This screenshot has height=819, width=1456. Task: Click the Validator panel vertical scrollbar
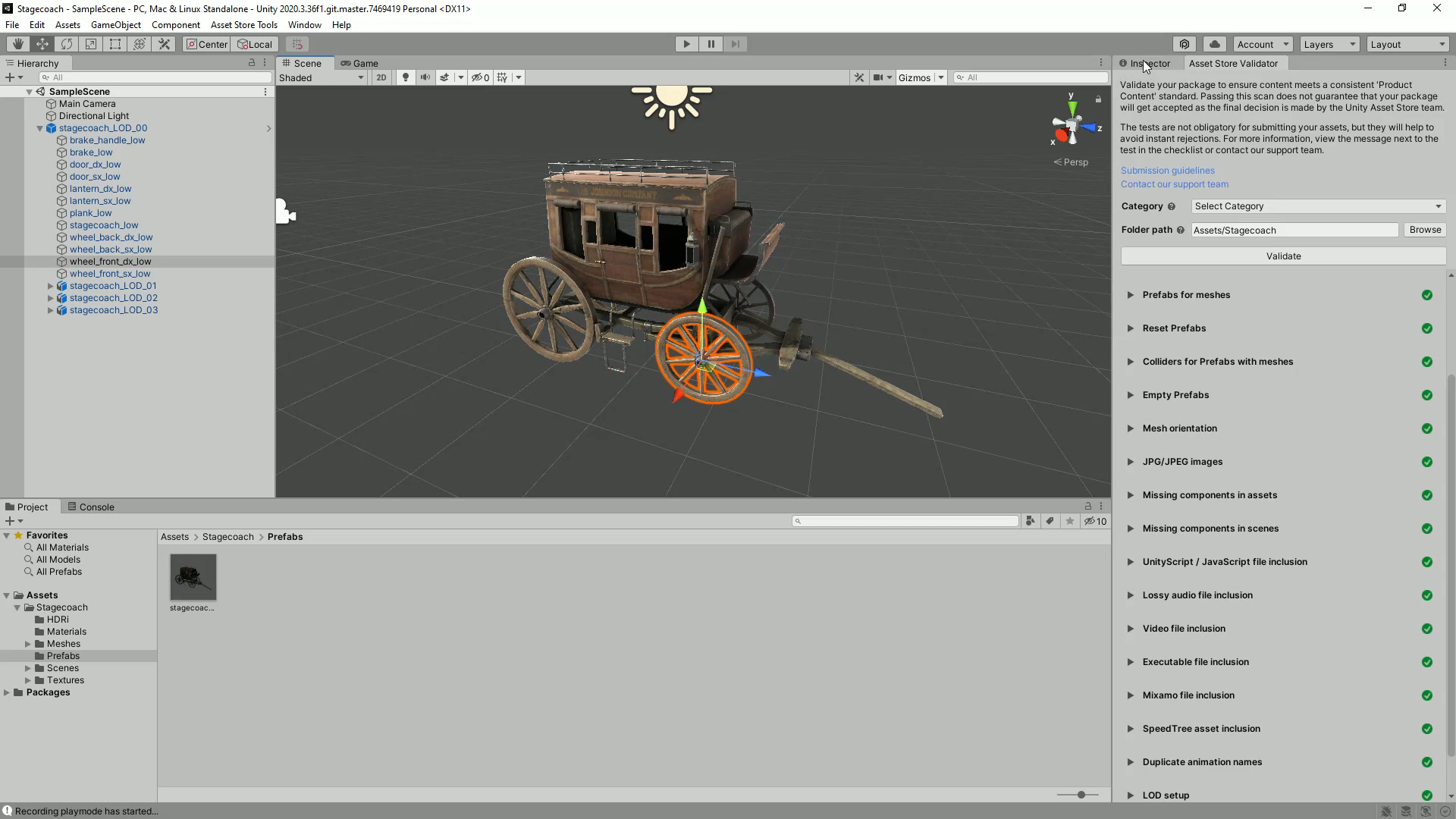coord(1451,565)
